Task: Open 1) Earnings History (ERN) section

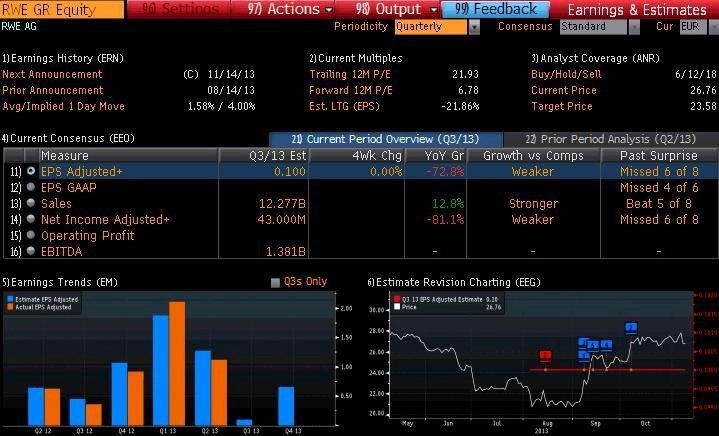Action: click(63, 58)
